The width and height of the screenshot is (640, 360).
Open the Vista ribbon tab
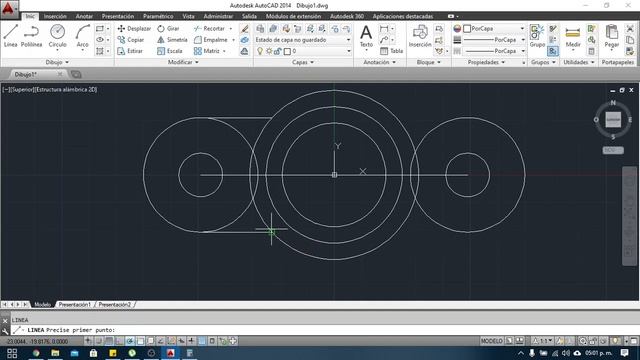pyautogui.click(x=188, y=16)
